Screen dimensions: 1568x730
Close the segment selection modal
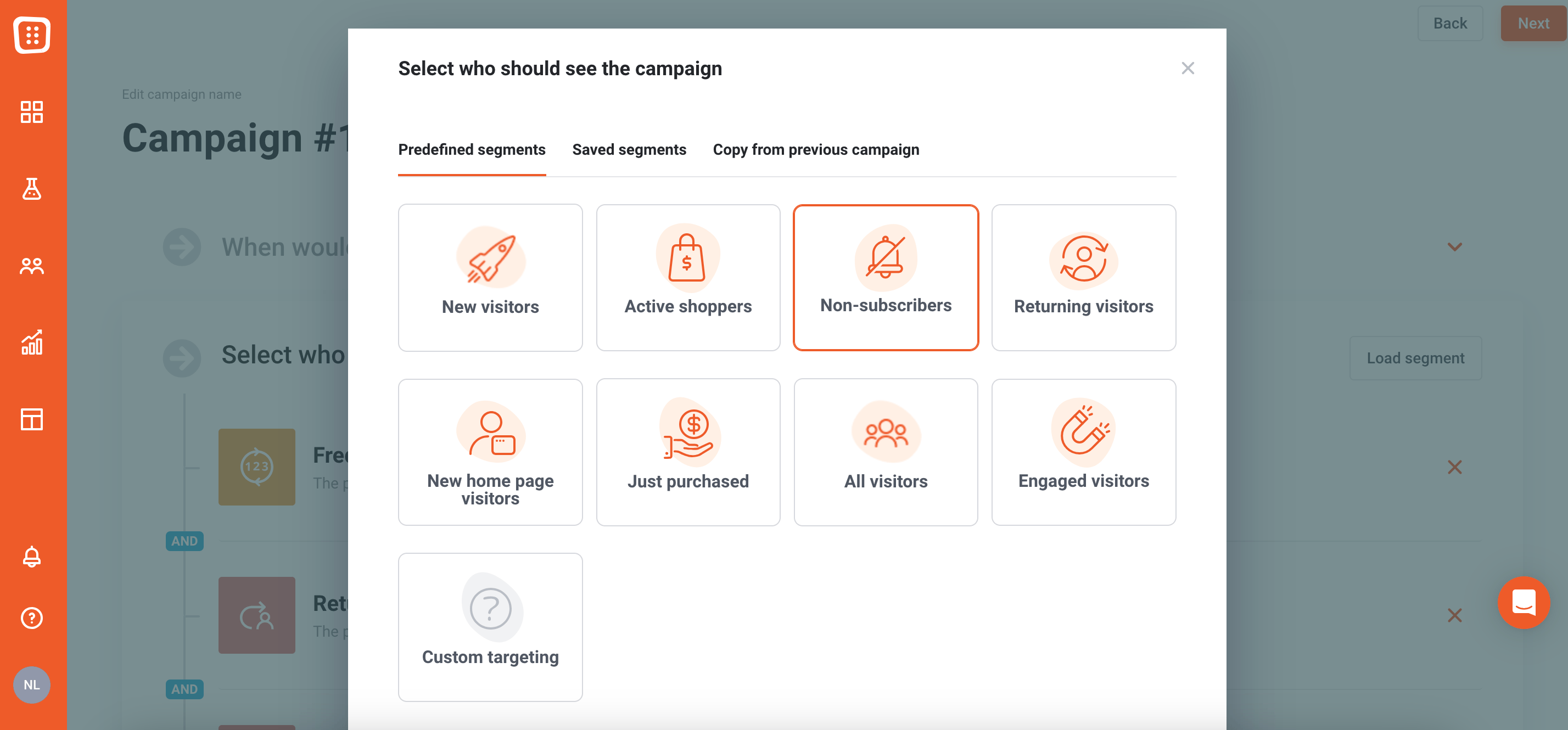[x=1186, y=68]
